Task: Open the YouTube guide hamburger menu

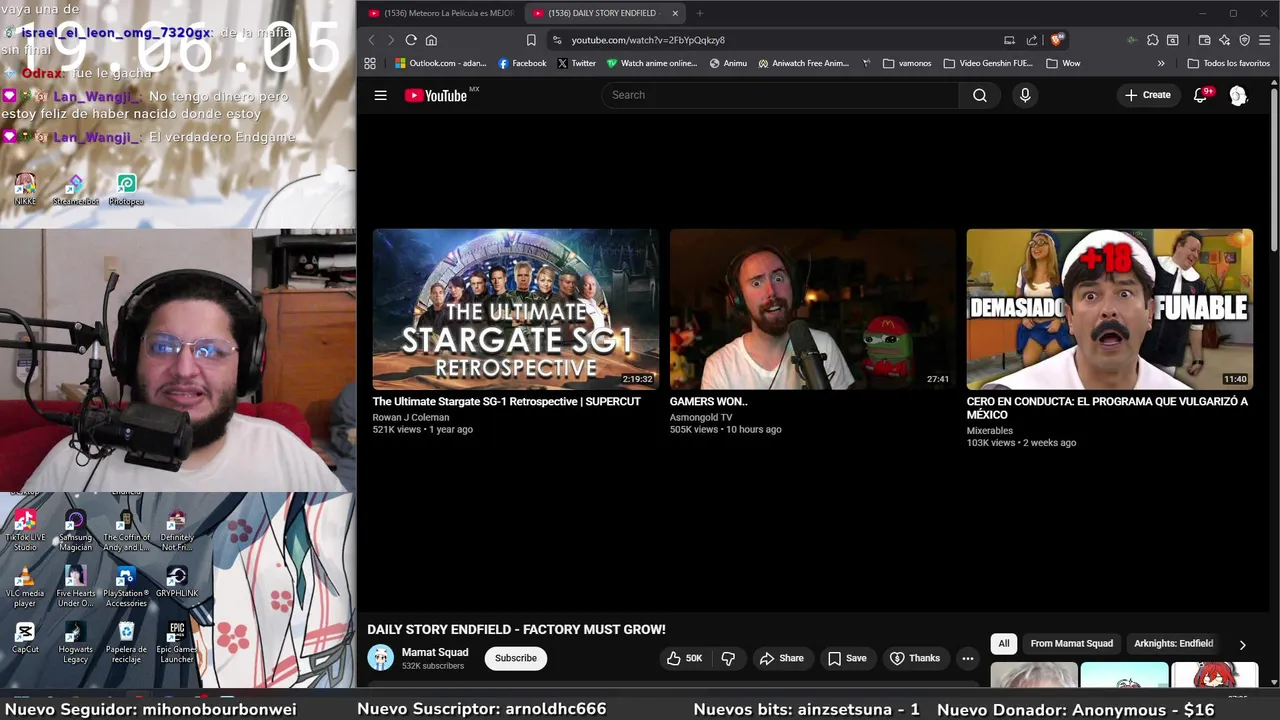Action: [380, 95]
